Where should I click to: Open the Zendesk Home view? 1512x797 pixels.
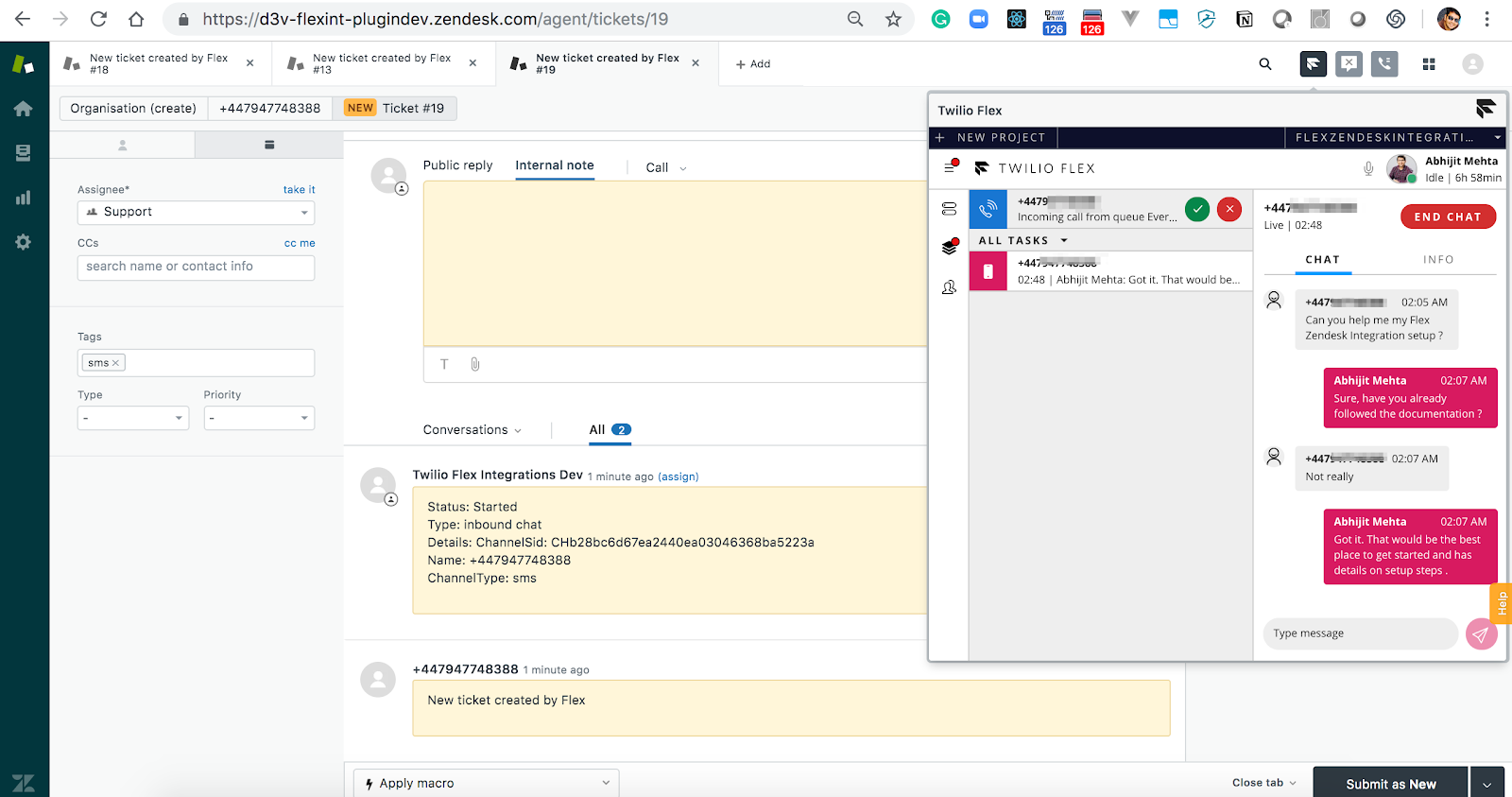pos(24,109)
